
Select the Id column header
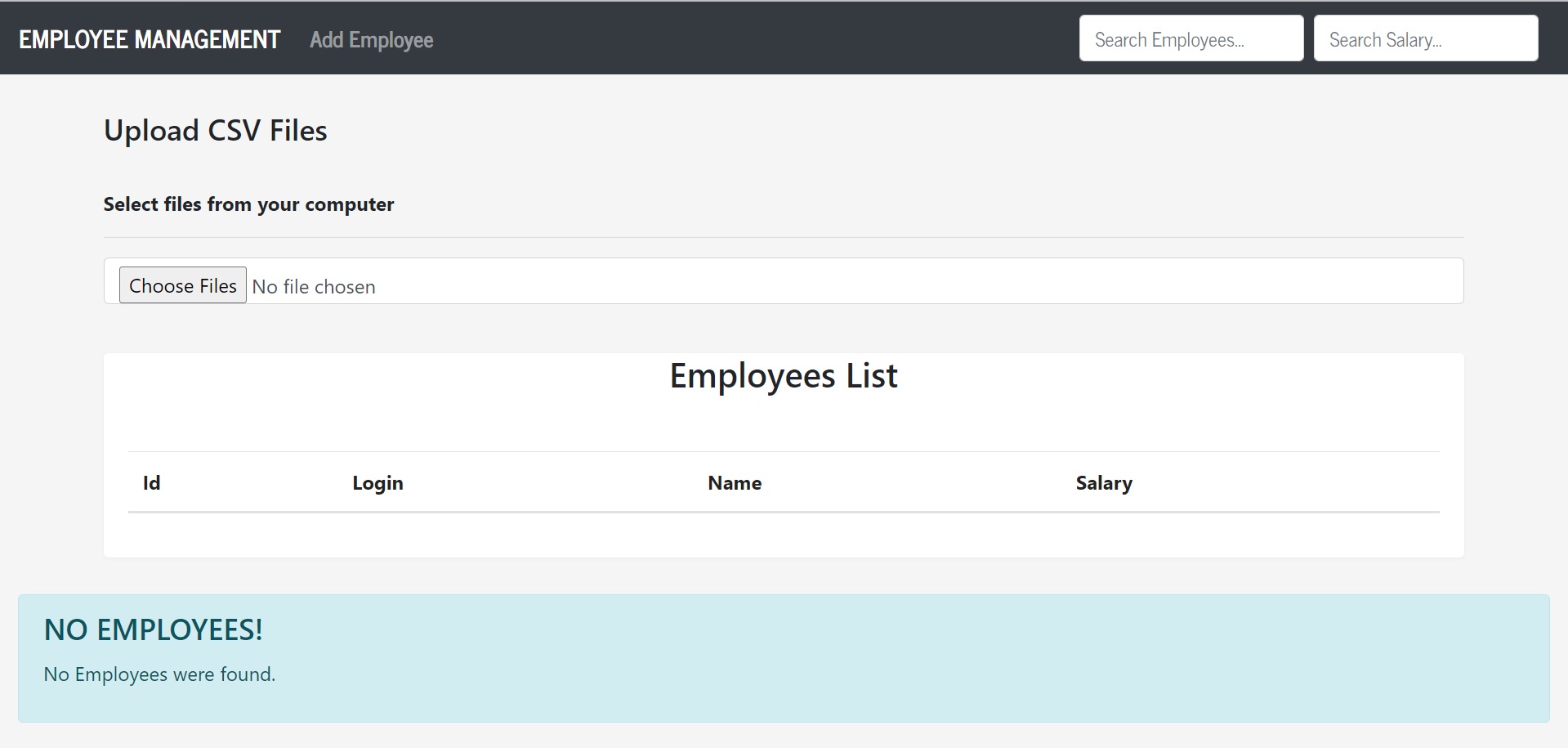152,482
